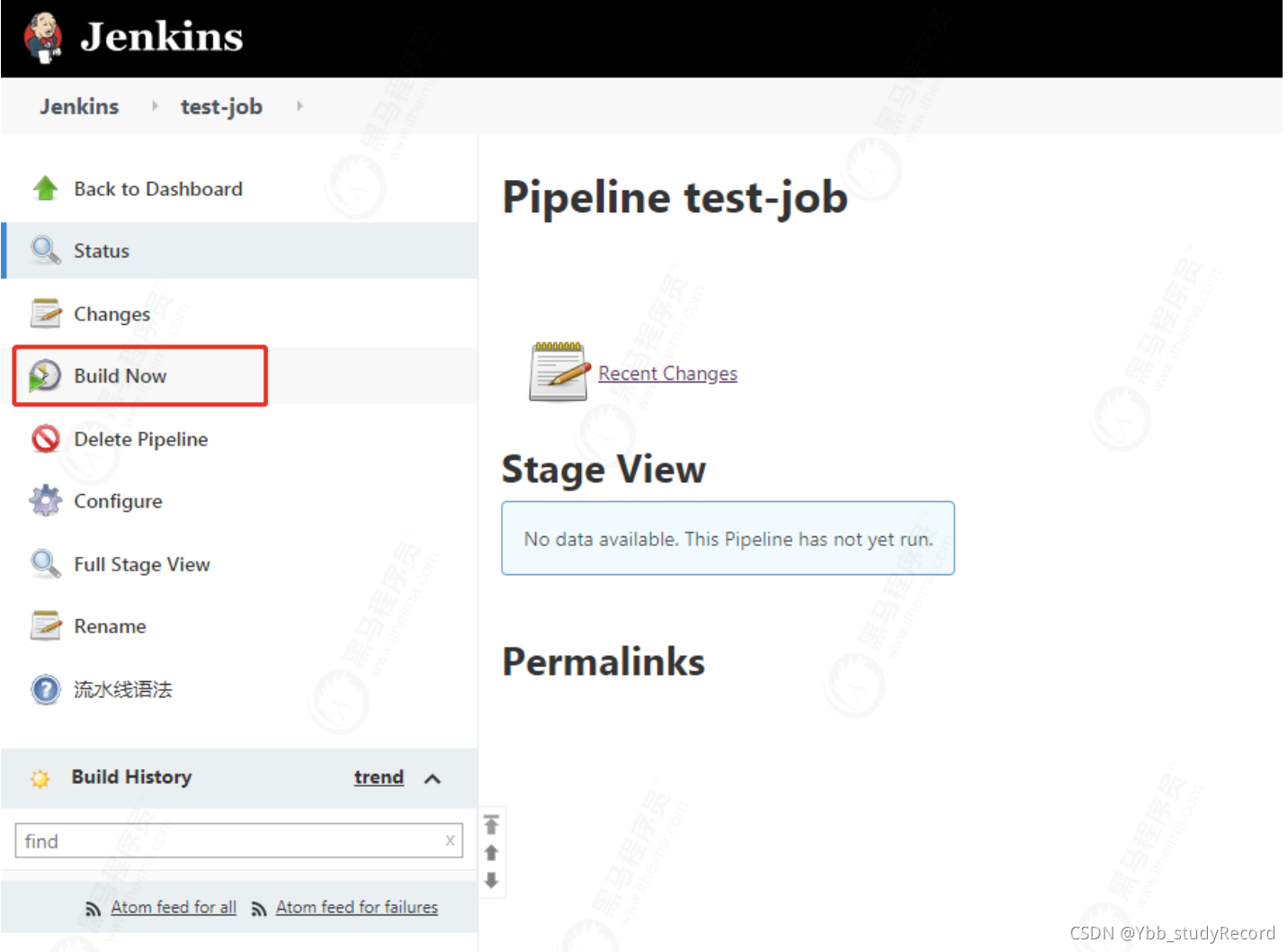Collapse the Build History panel chevron
The width and height of the screenshot is (1288, 952).
[x=433, y=778]
